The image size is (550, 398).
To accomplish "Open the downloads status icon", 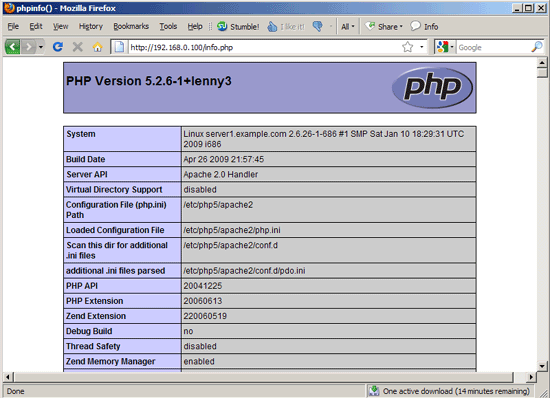I will pos(374,391).
